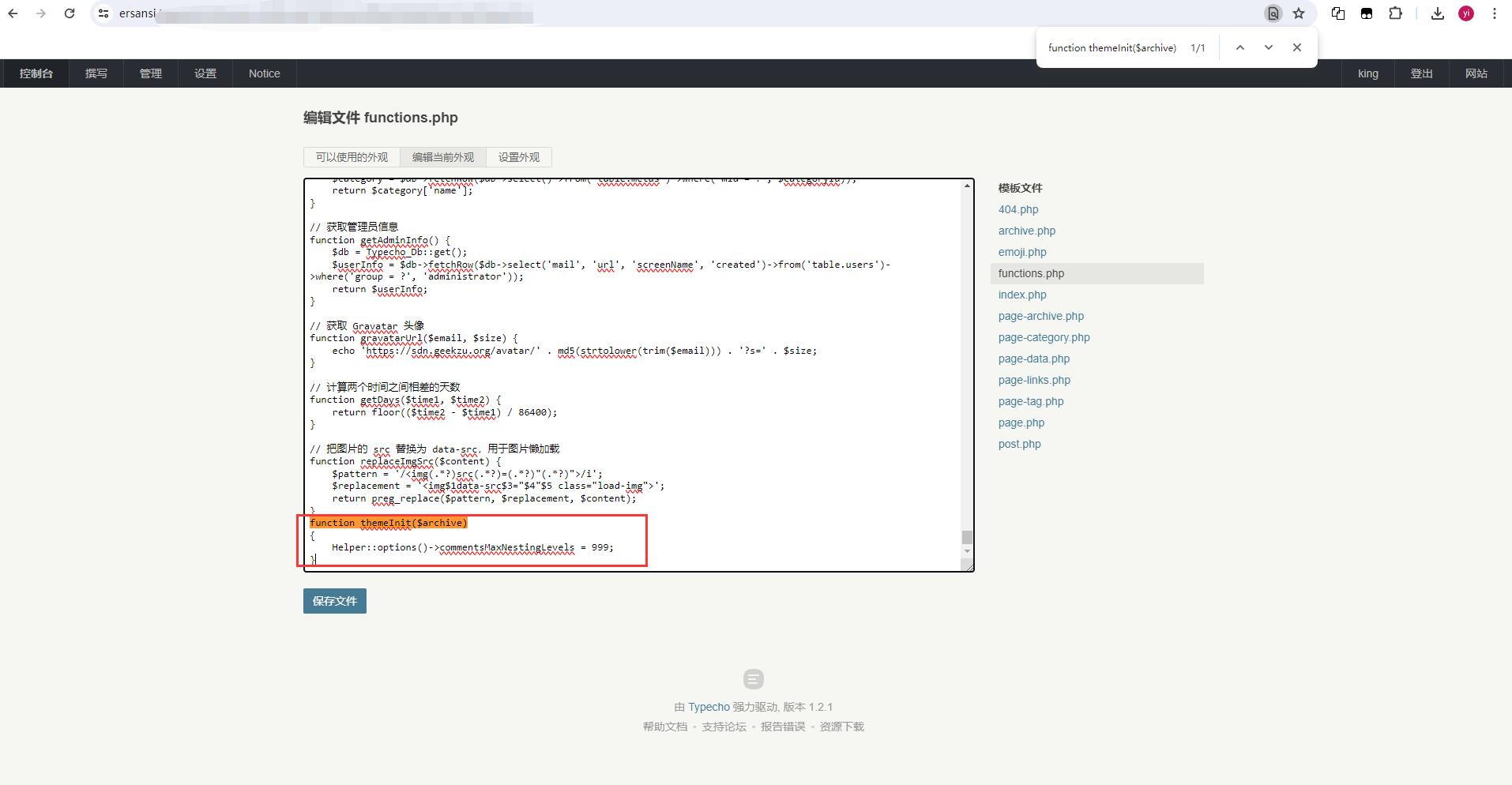
Task: Open 资源下载 footer link
Action: pyautogui.click(x=842, y=727)
